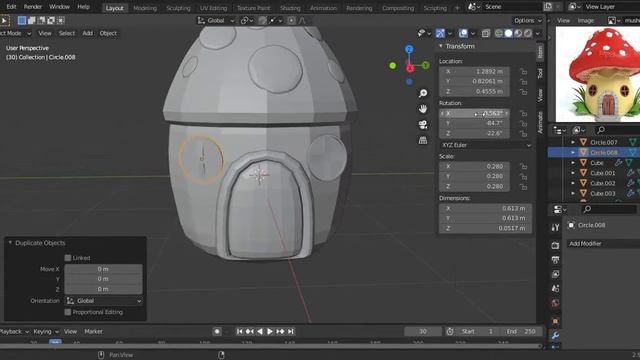Toggle camera view with the camera gizmo
The height and width of the screenshot is (360, 640).
pyautogui.click(x=423, y=124)
